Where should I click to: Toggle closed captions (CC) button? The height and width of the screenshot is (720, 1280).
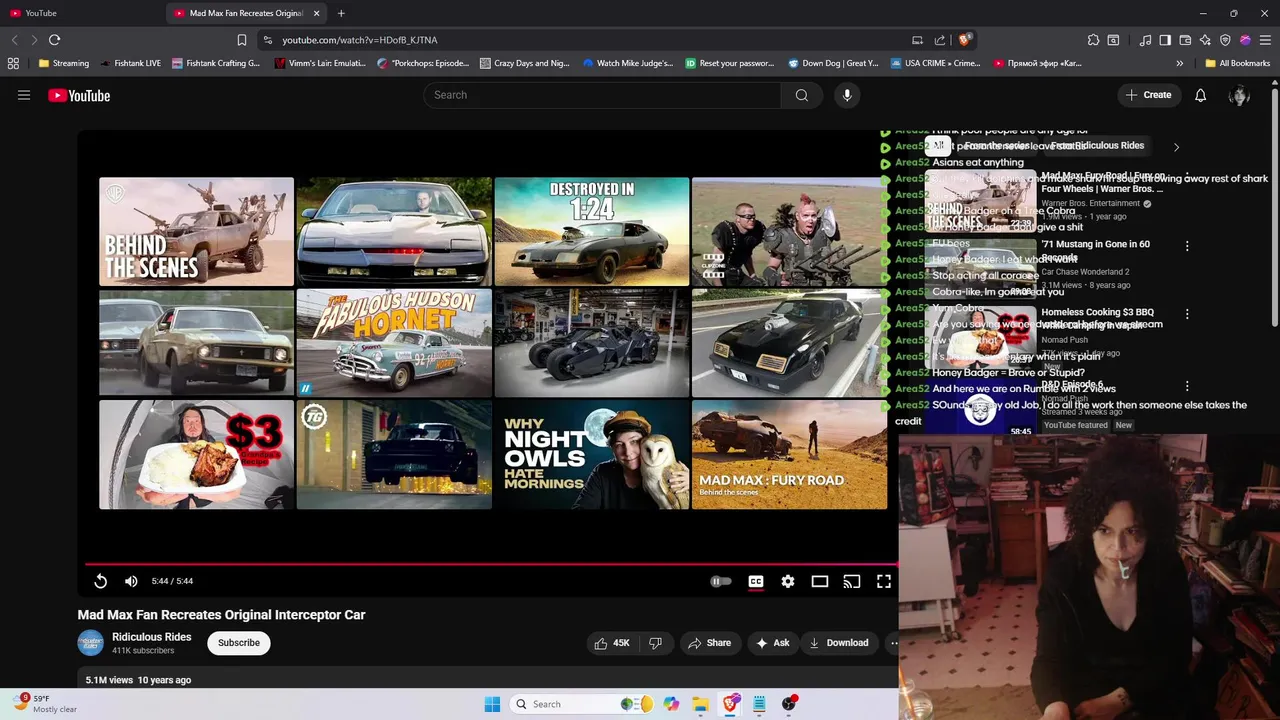tap(756, 581)
